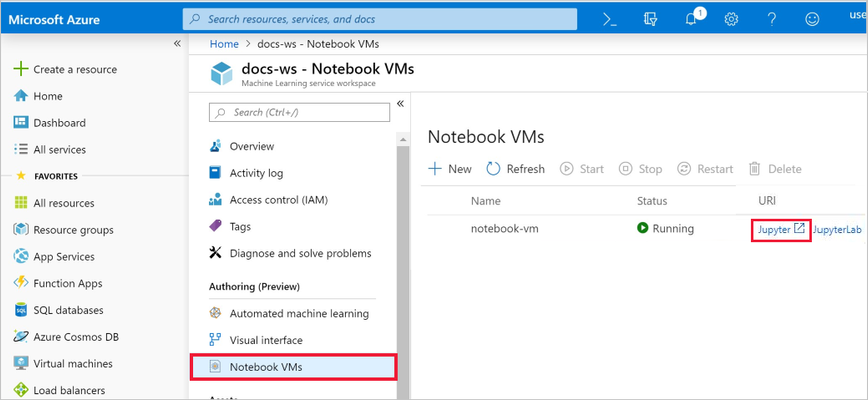Click the Function Apps lightning icon
Image resolution: width=868 pixels, height=400 pixels.
(x=20, y=283)
